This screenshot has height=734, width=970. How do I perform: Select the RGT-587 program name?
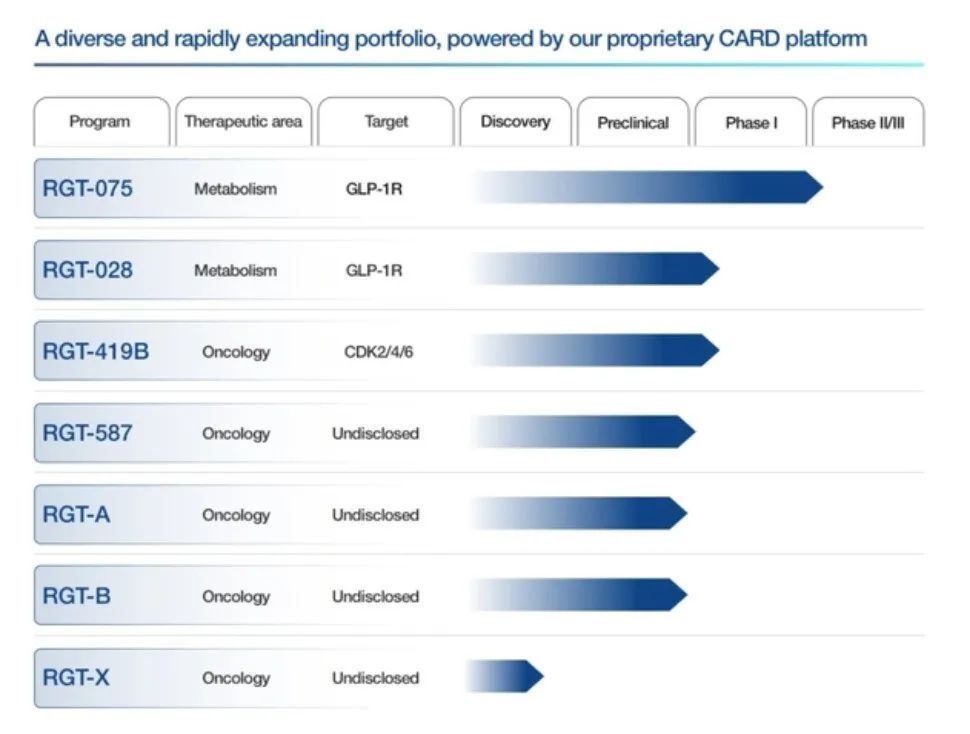pyautogui.click(x=87, y=433)
